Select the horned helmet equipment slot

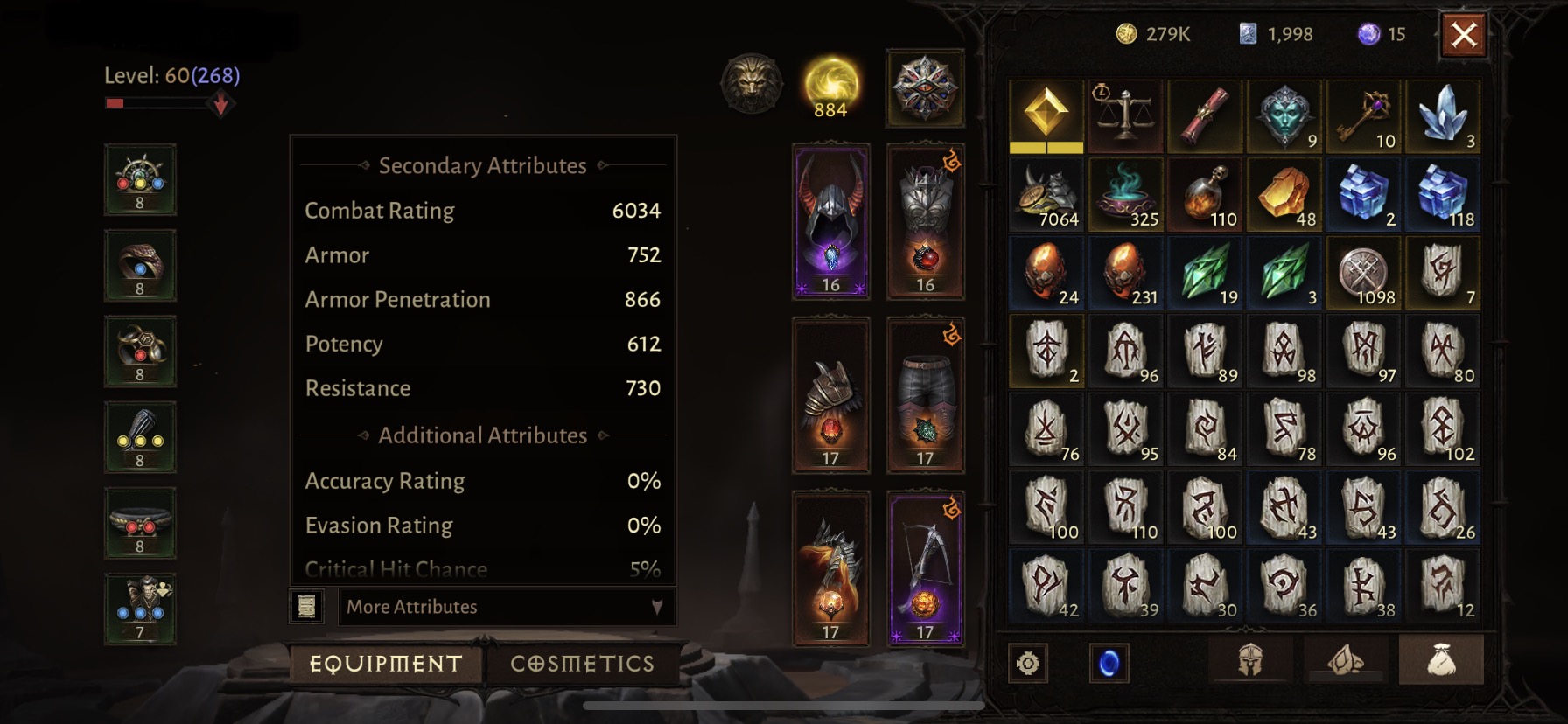(830, 222)
